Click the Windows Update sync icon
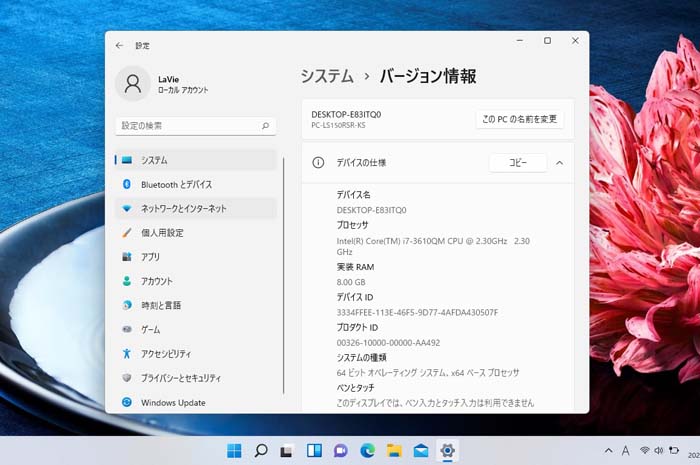This screenshot has width=700, height=465. (127, 402)
